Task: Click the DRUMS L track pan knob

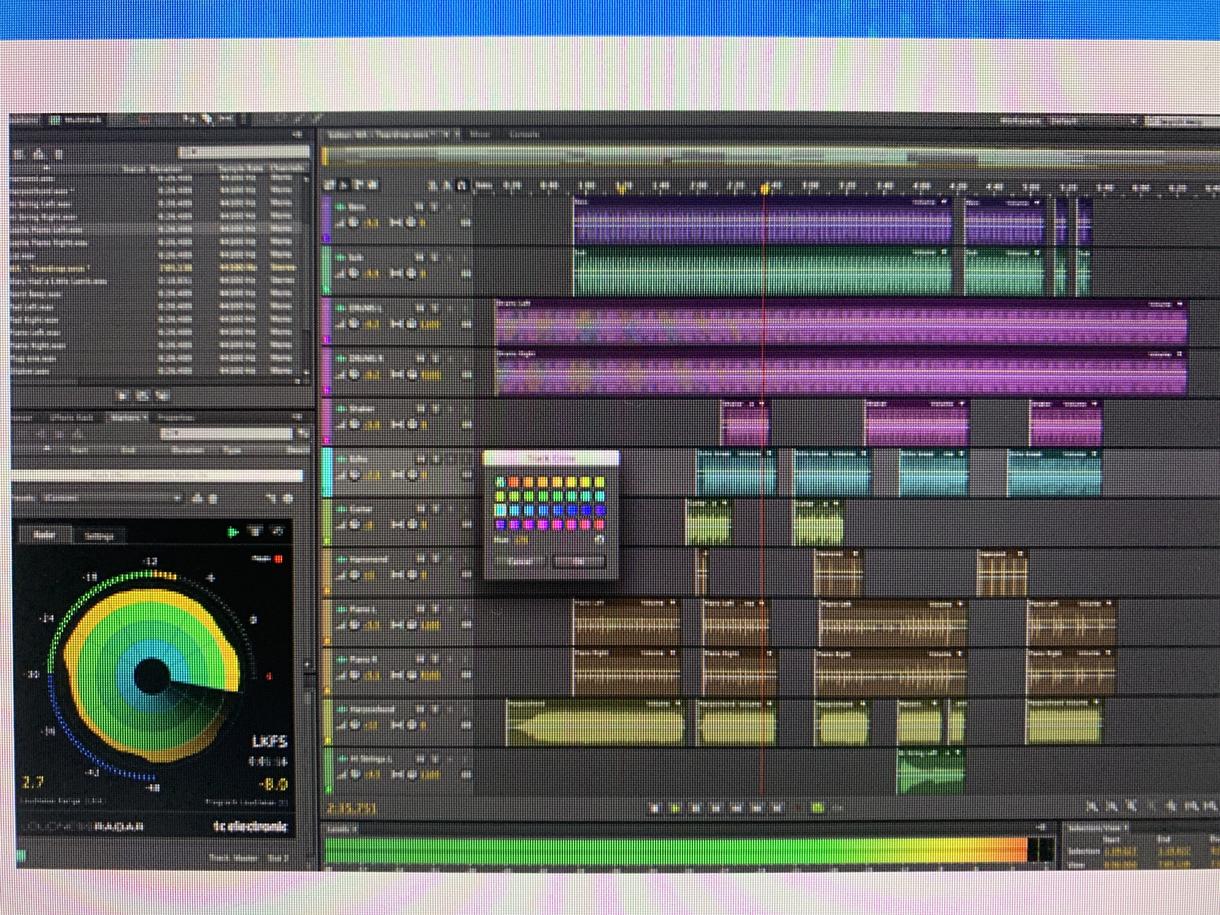Action: (410, 324)
